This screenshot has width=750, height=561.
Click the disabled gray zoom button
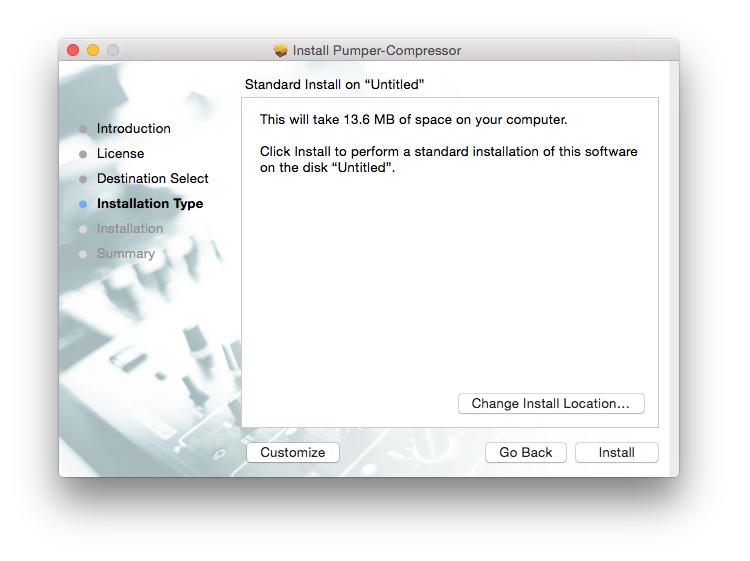[113, 50]
